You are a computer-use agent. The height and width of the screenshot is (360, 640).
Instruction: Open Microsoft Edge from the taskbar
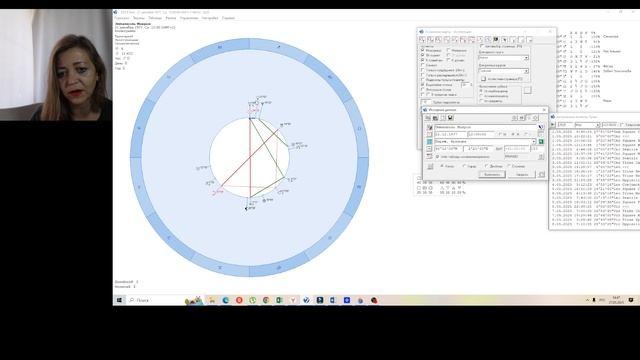(x=226, y=300)
